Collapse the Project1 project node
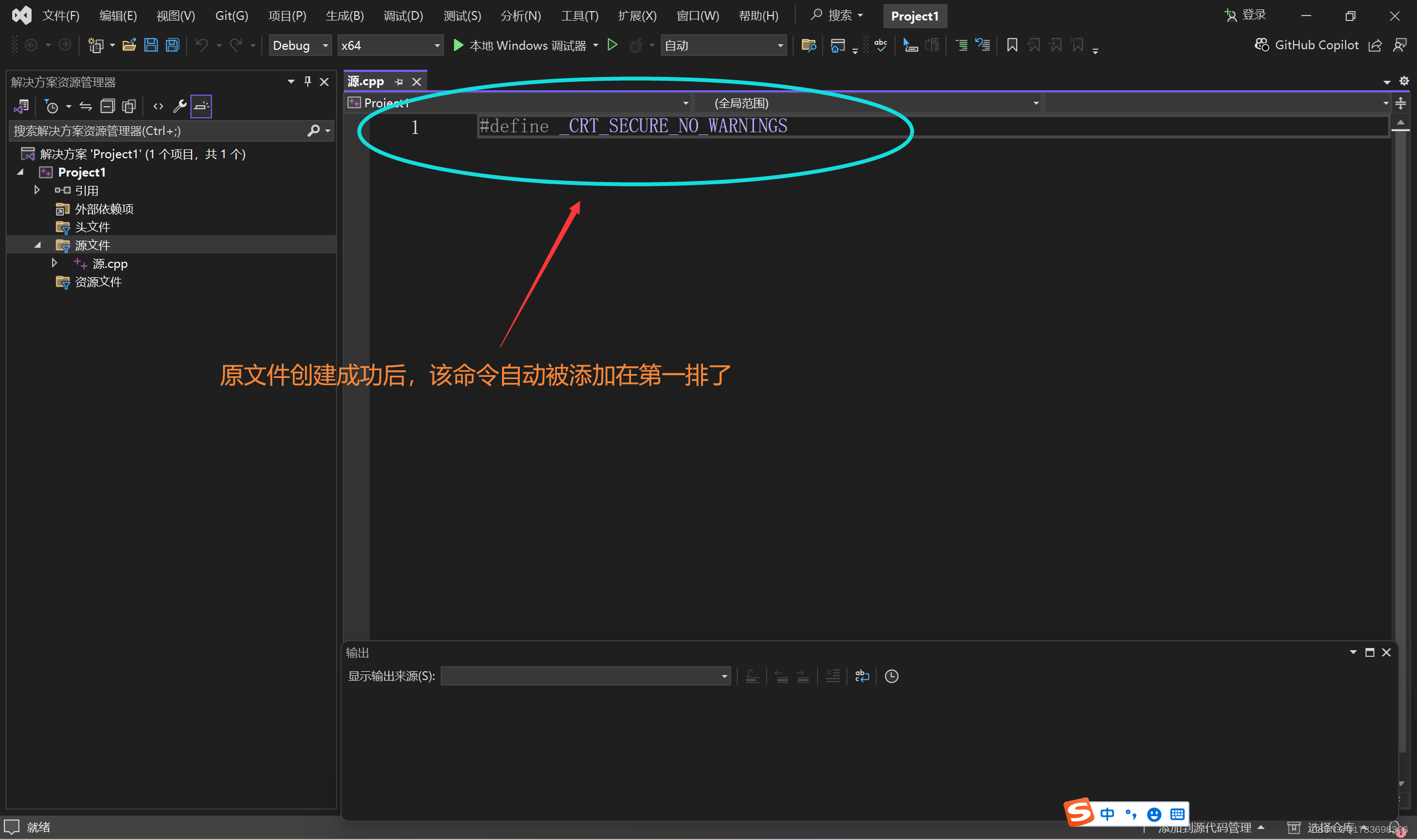This screenshot has height=840, width=1417. pos(20,172)
